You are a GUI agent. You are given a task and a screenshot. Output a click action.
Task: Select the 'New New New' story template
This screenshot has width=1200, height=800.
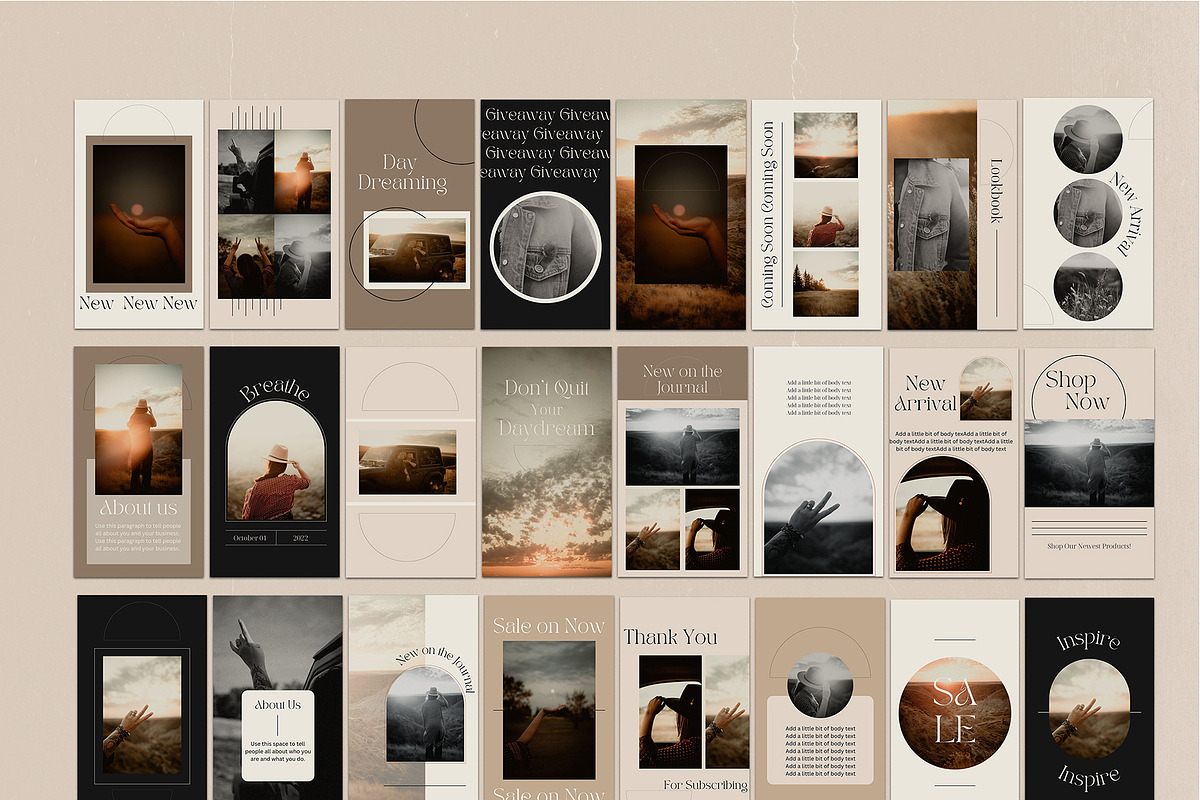click(x=139, y=214)
